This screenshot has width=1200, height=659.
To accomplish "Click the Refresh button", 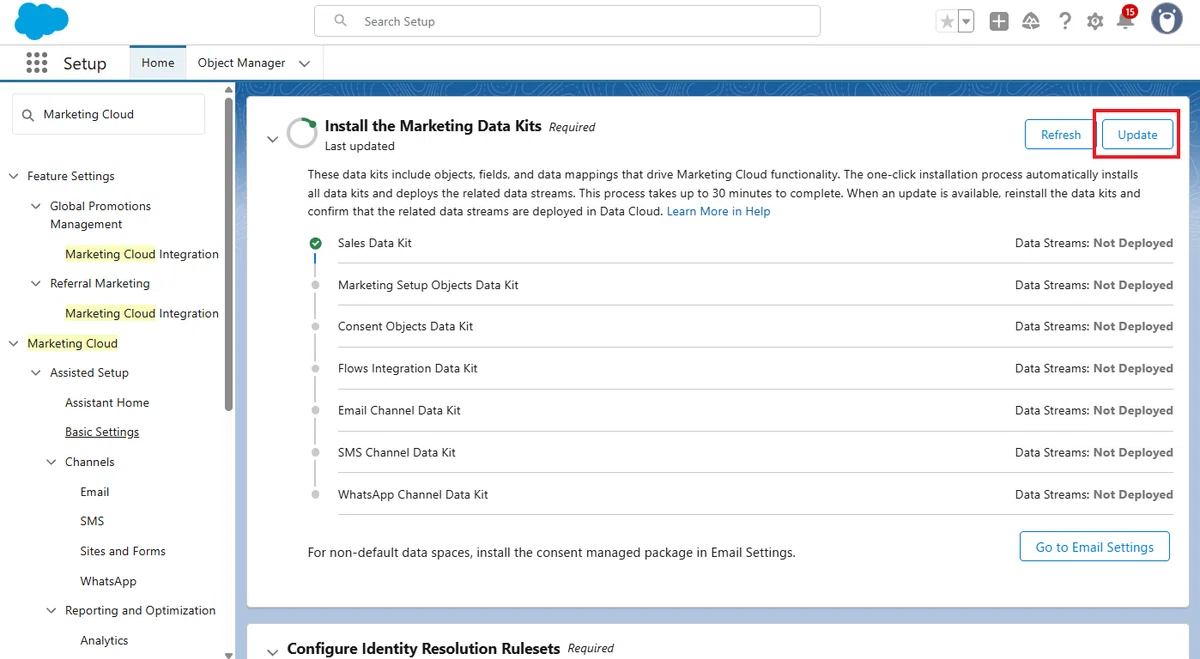I will [x=1061, y=135].
